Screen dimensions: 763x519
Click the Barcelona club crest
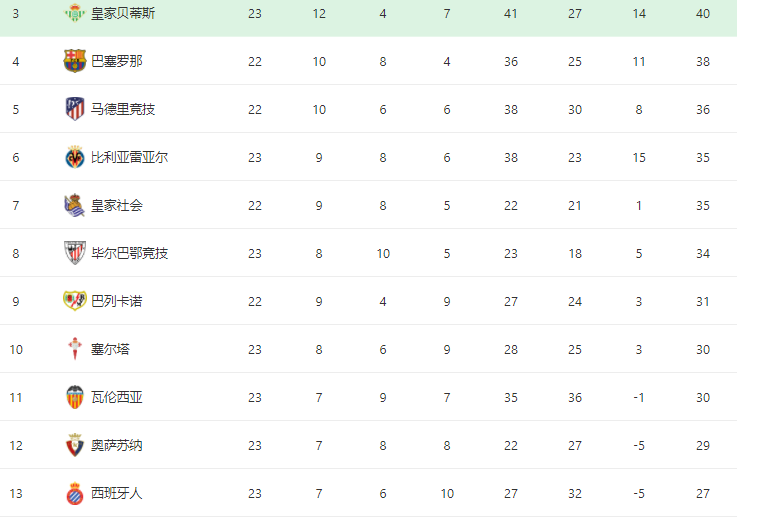click(75, 61)
